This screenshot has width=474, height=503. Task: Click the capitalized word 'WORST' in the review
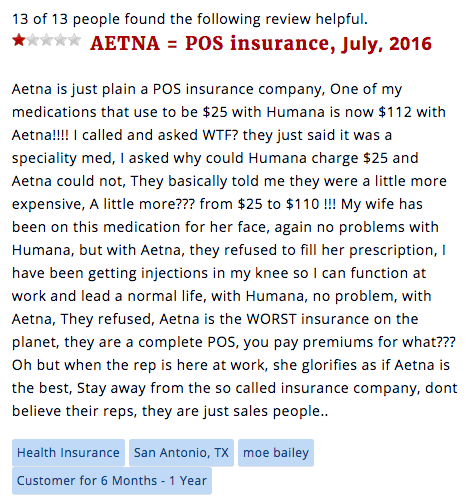click(271, 319)
